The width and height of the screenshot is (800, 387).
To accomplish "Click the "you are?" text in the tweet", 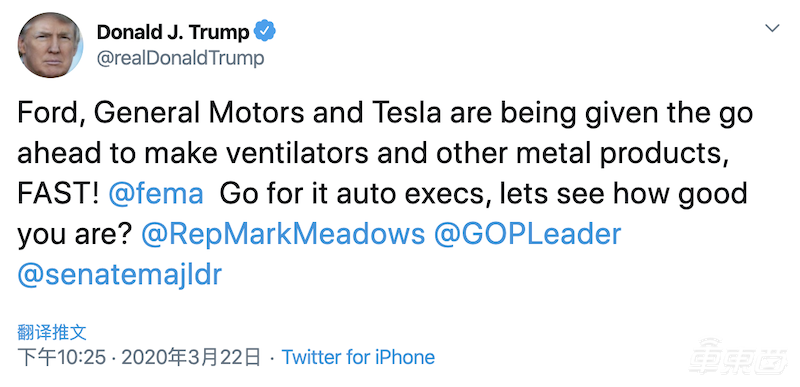I will pos(75,235).
